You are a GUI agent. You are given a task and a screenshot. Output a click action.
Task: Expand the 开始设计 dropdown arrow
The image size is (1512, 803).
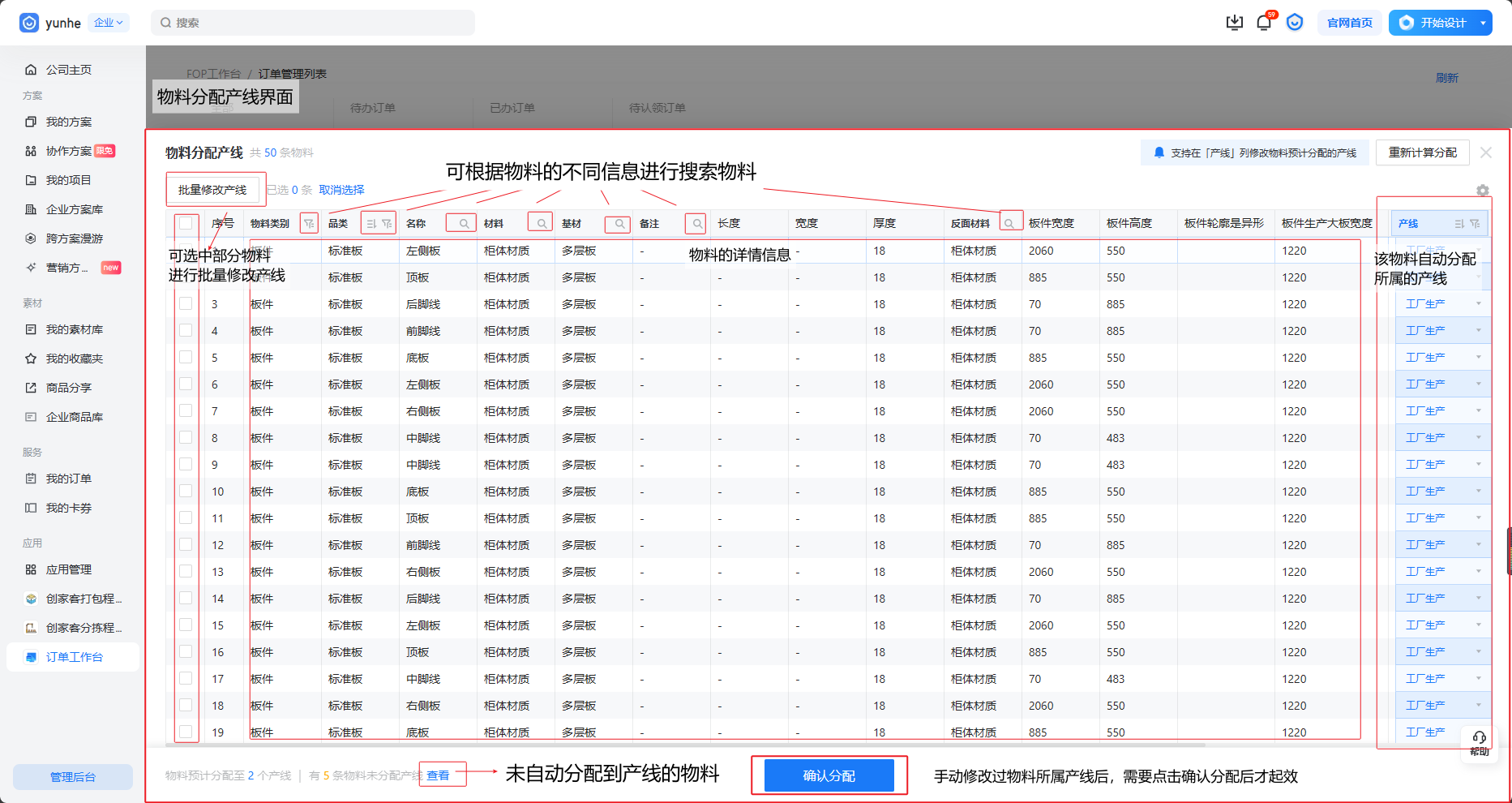pos(1483,23)
